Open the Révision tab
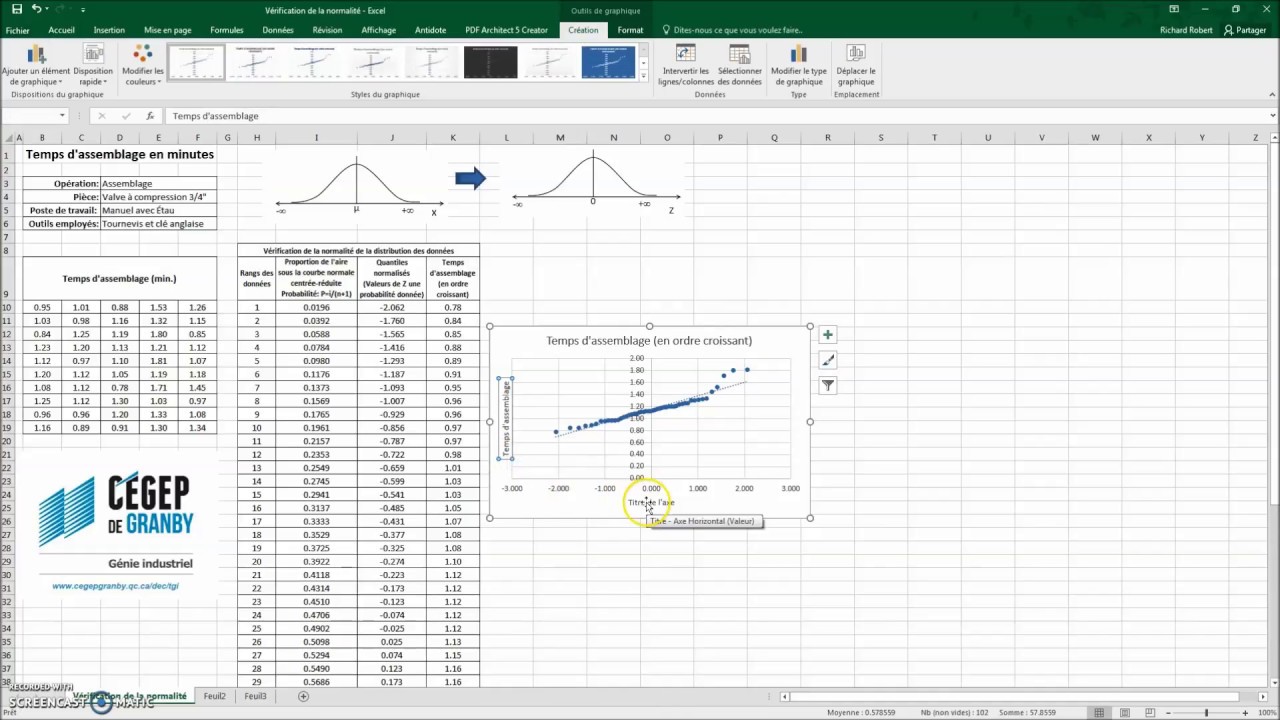 click(x=327, y=30)
